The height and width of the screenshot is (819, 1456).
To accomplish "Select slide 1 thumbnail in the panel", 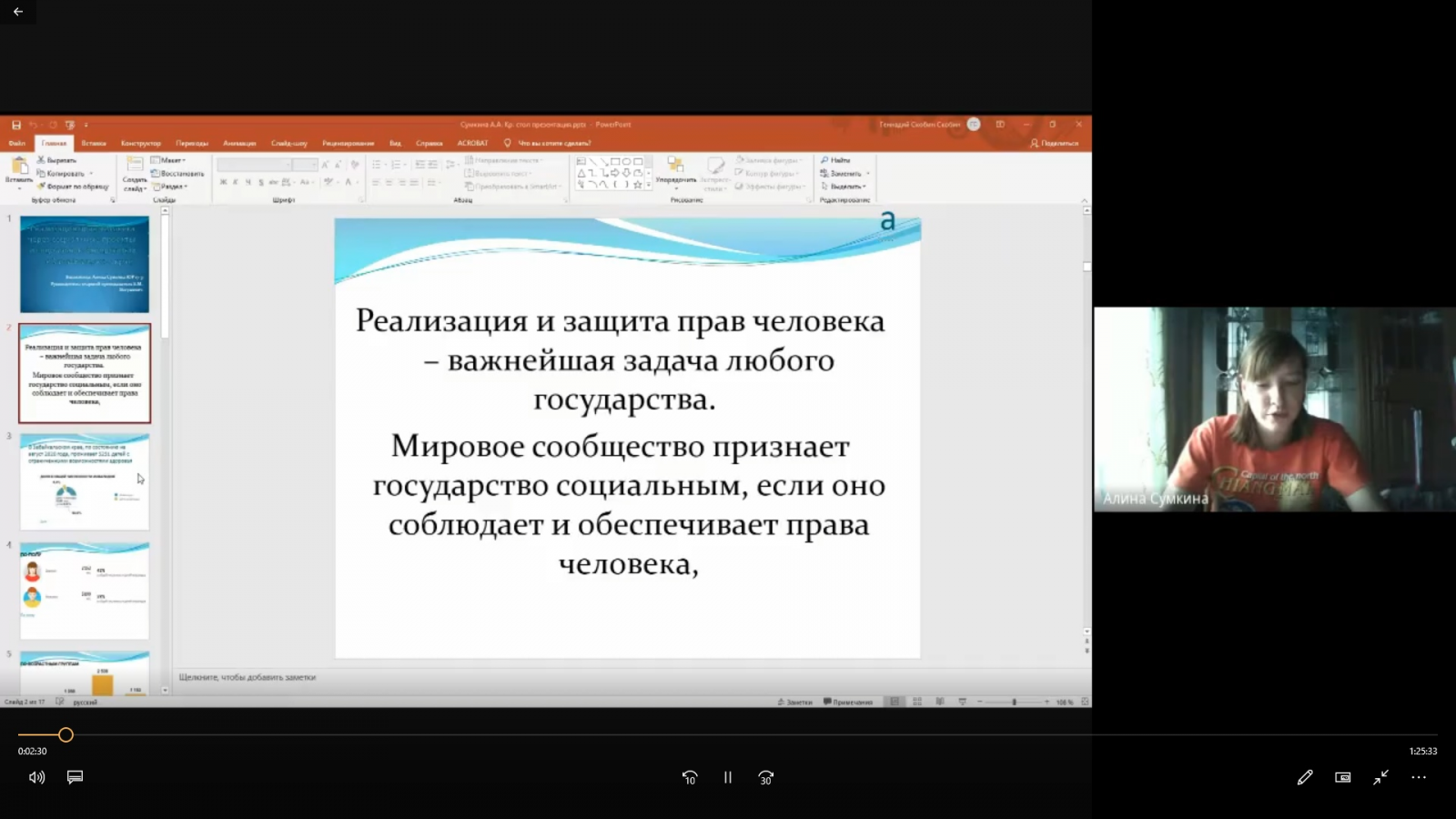I will click(85, 264).
